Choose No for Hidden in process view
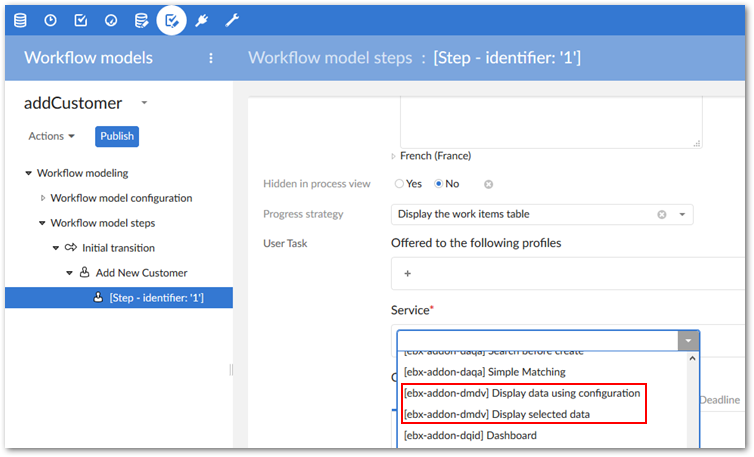Image resolution: width=754 pixels, height=457 pixels. (439, 184)
